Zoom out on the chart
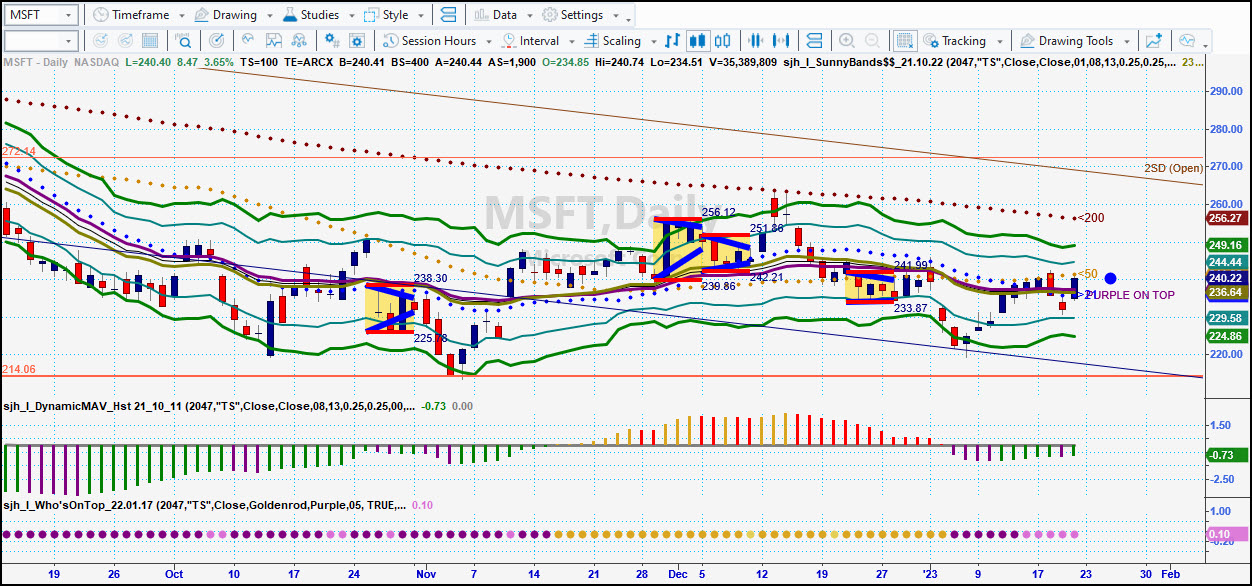 (873, 41)
